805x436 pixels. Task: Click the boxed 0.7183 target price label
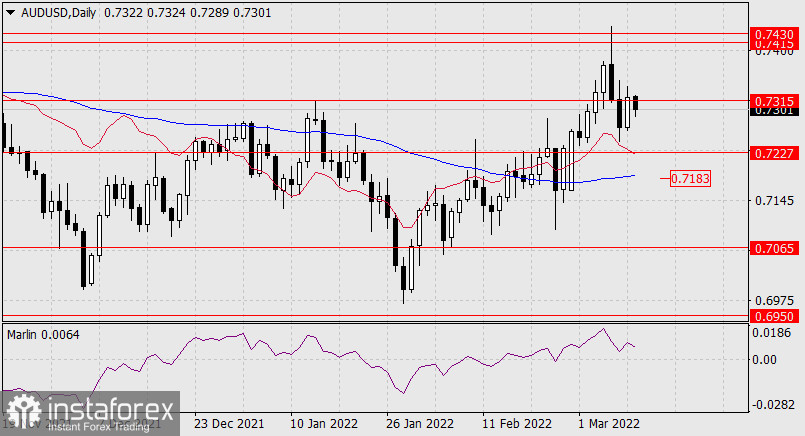click(x=690, y=179)
